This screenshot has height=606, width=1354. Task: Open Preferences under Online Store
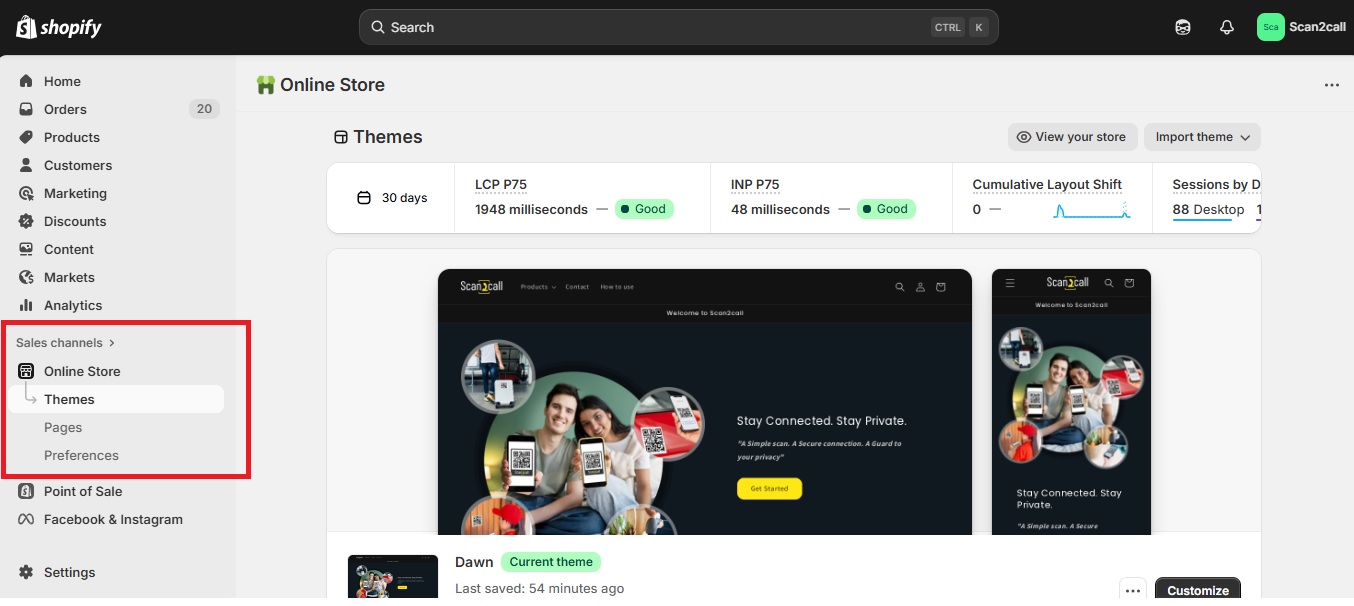pos(81,455)
